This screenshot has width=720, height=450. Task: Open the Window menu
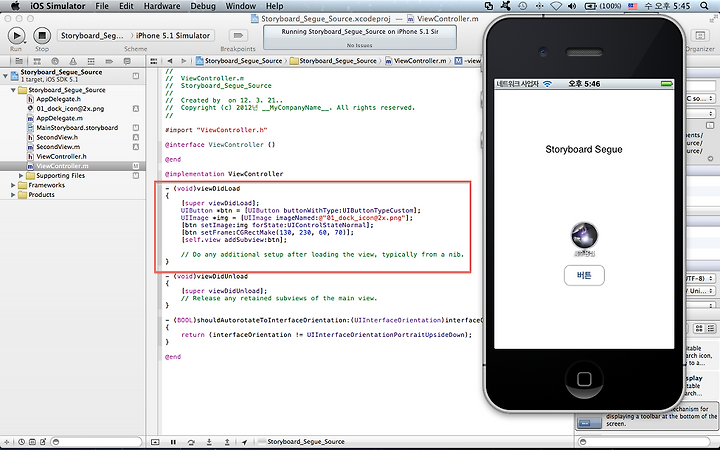241,6
